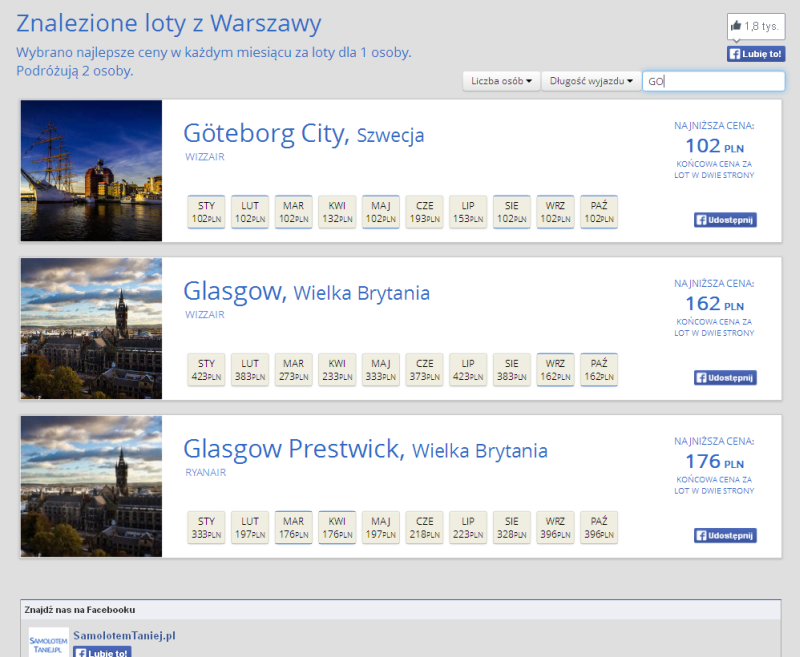
Task: Pick SIE 328 PLN for Glasgow Prestwick
Action: [x=512, y=527]
